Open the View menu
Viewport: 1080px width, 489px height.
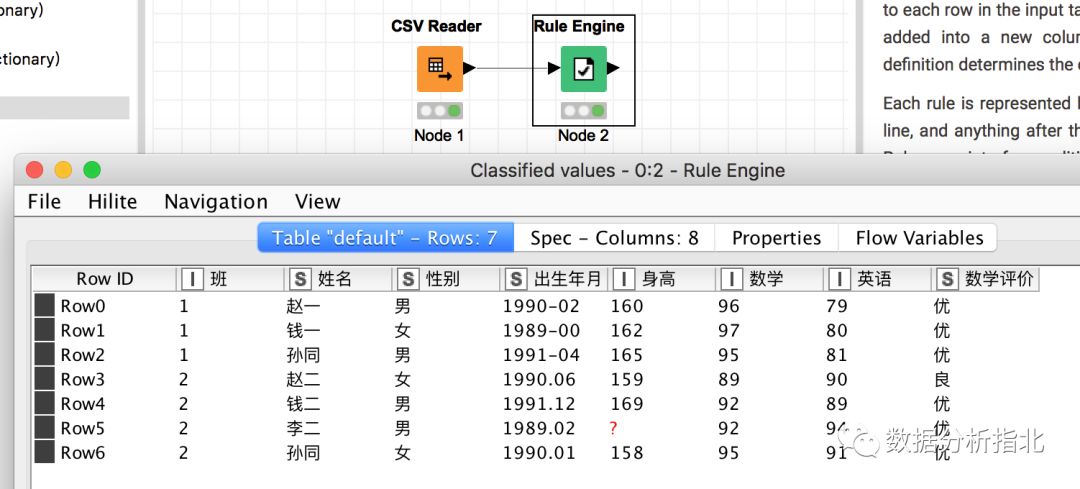(318, 202)
